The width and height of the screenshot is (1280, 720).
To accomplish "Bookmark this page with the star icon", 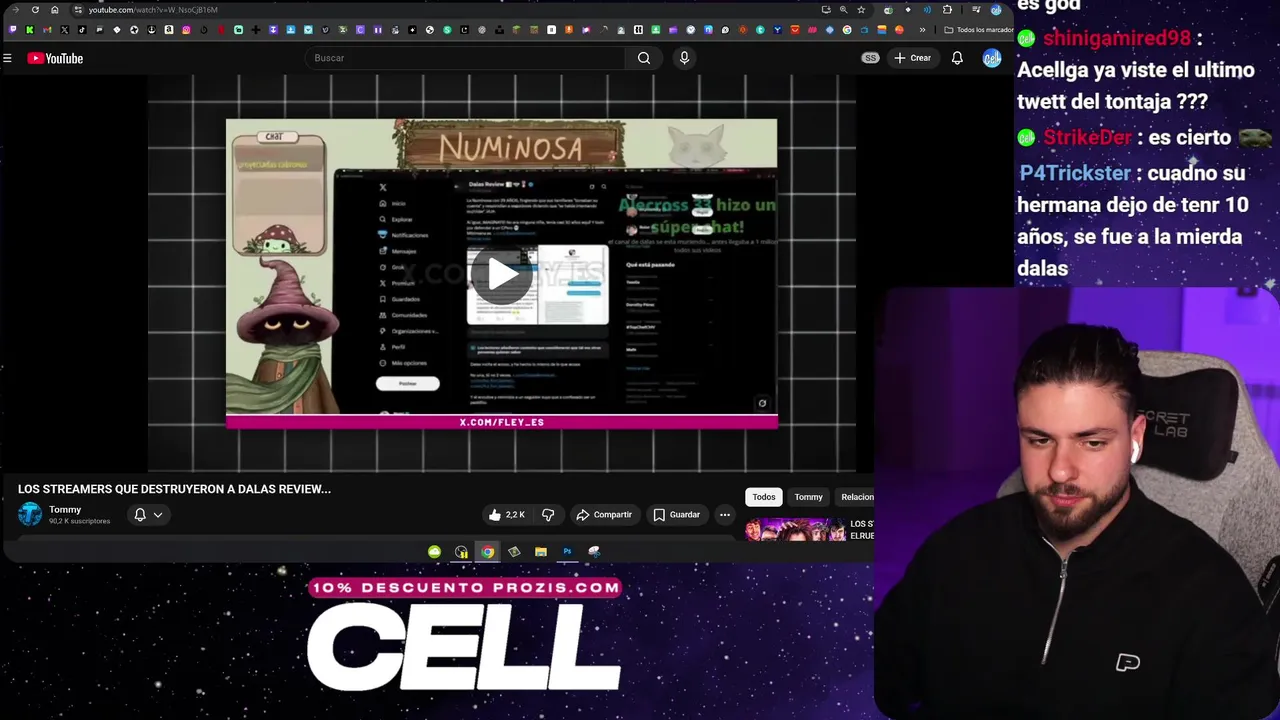I will click(x=861, y=10).
